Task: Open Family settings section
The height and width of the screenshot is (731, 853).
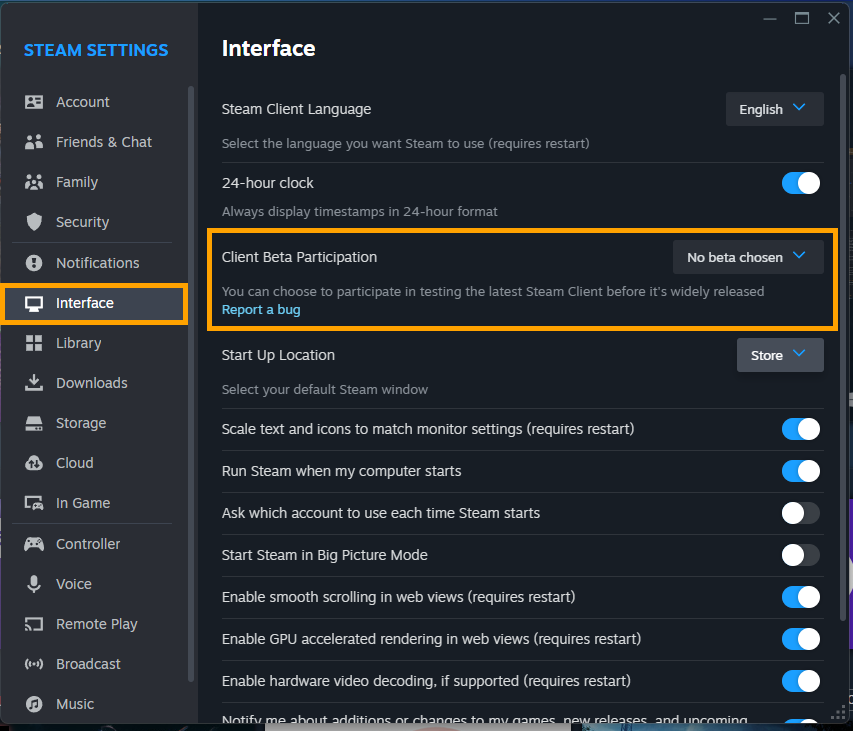Action: click(95, 182)
